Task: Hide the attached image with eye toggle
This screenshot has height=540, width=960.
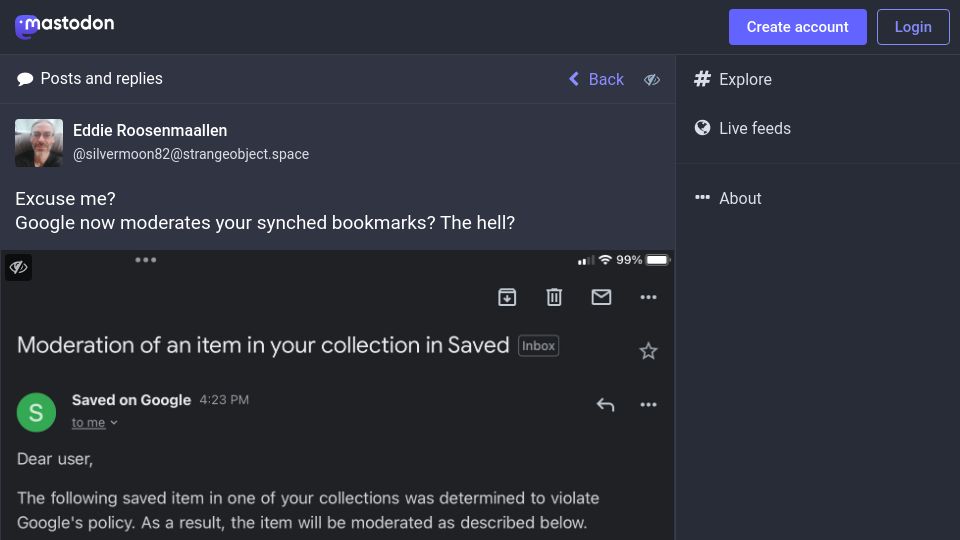Action: [x=18, y=267]
